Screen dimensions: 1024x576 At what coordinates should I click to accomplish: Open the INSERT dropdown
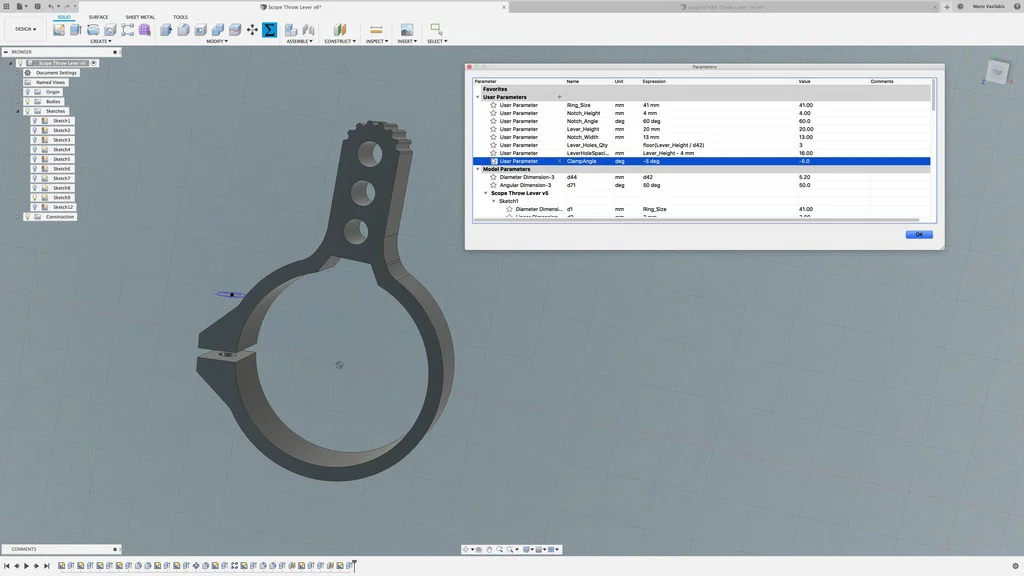408,40
